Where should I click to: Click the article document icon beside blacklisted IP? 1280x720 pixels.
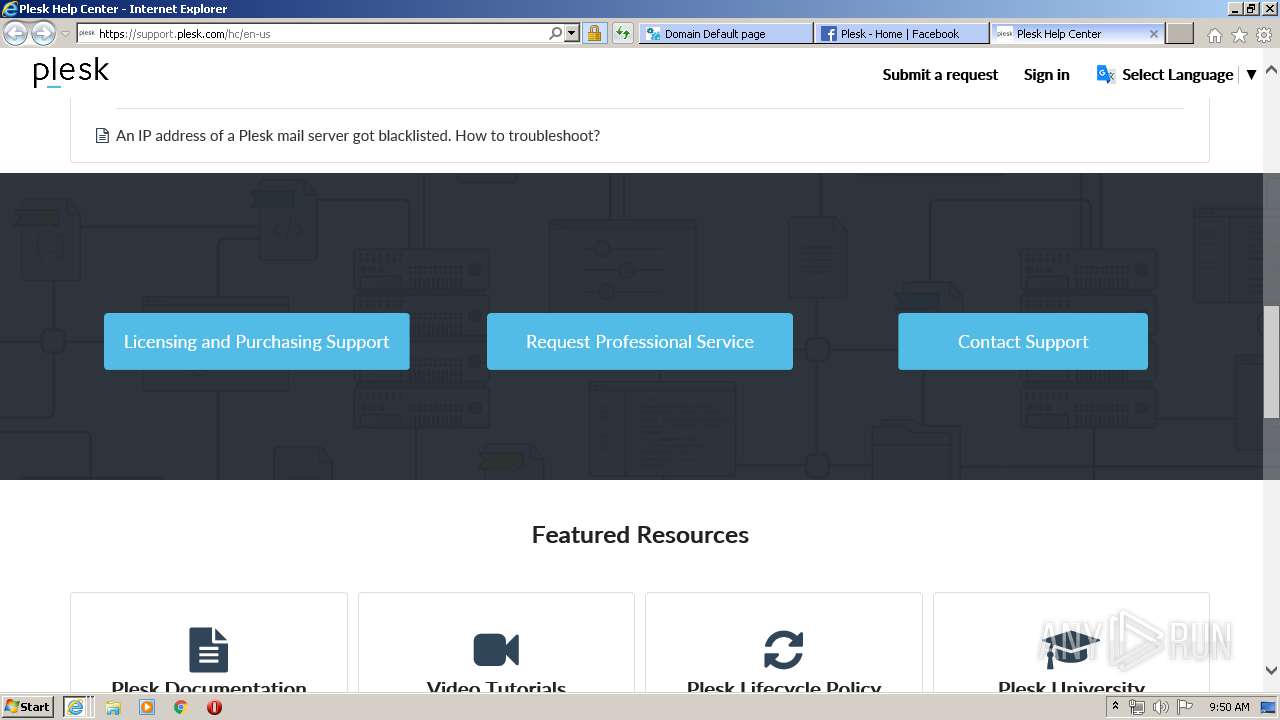point(102,136)
